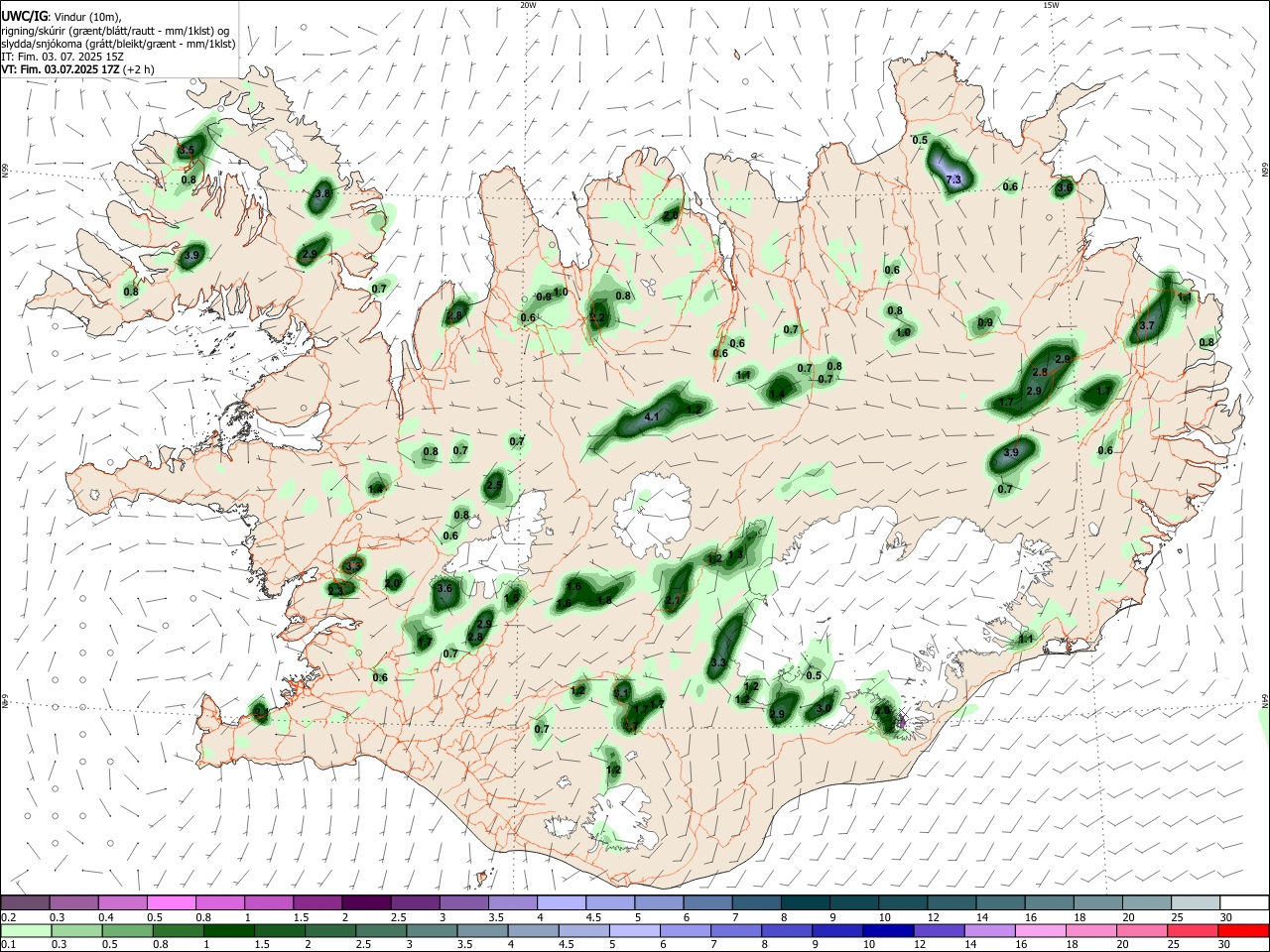Click the 'UWC/IG' title text
The width and height of the screenshot is (1270, 952).
point(24,16)
